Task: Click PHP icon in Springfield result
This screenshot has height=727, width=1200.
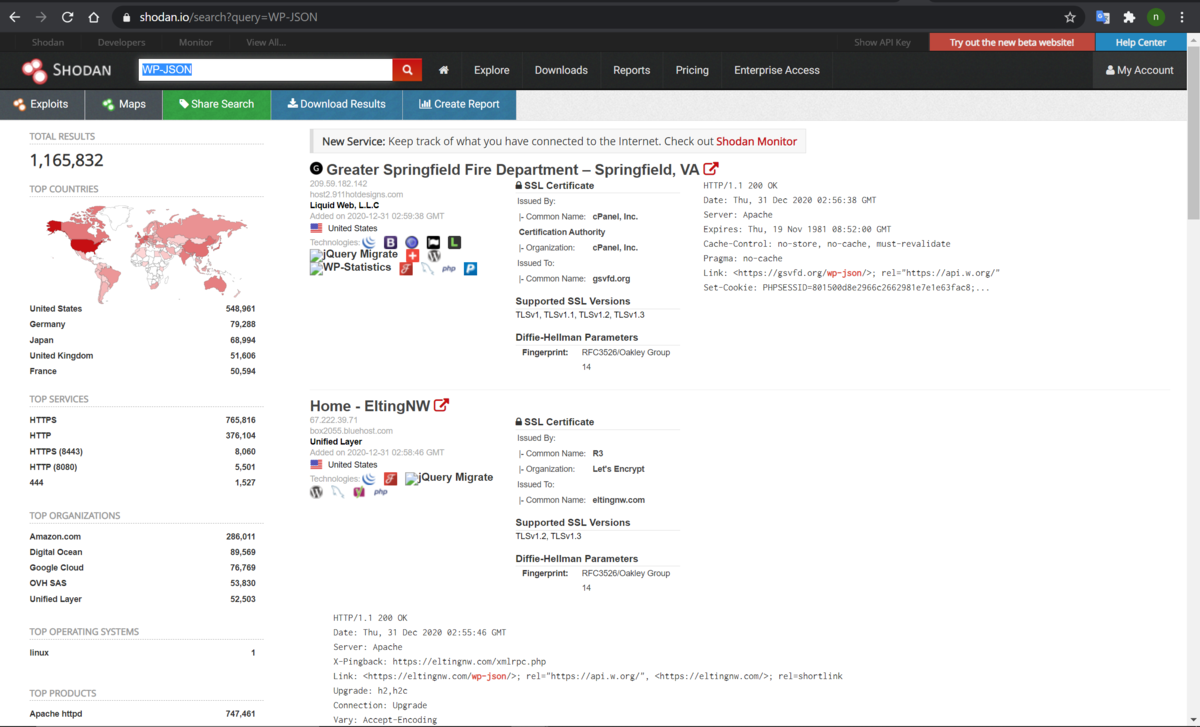Action: [x=449, y=269]
